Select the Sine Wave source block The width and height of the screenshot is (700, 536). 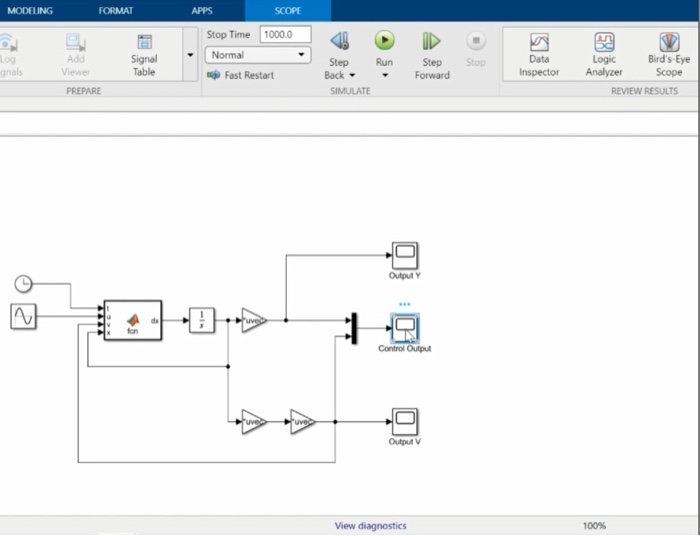[23, 316]
